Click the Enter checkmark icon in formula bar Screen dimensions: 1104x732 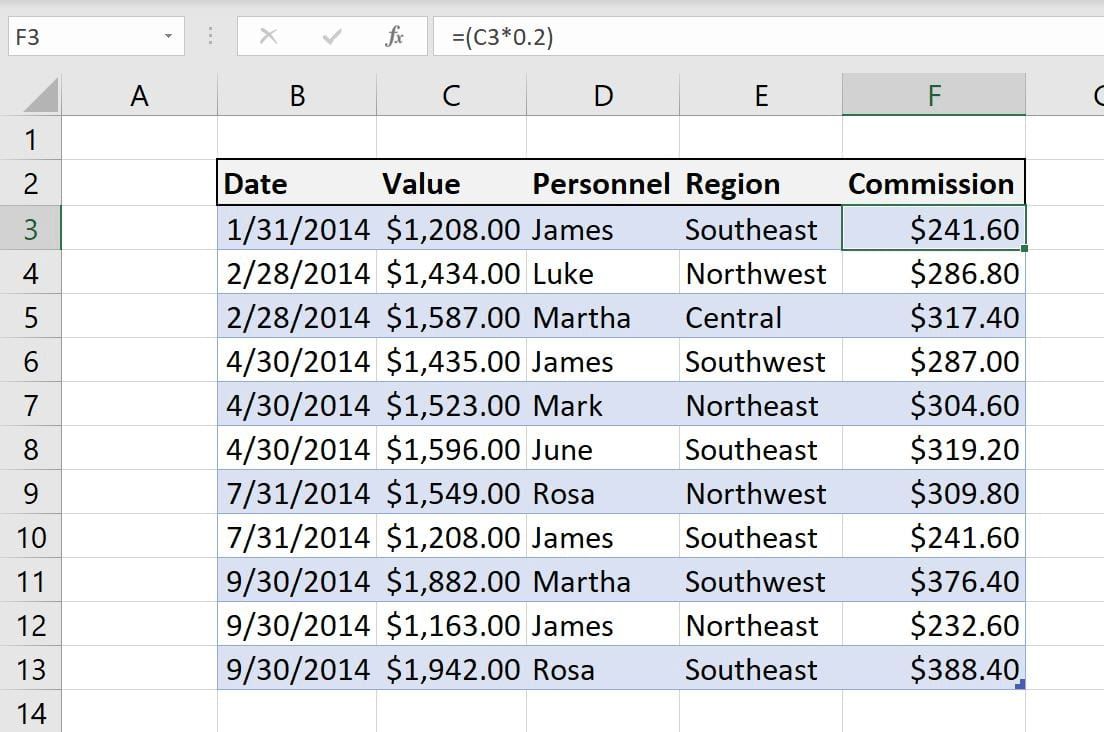click(331, 36)
